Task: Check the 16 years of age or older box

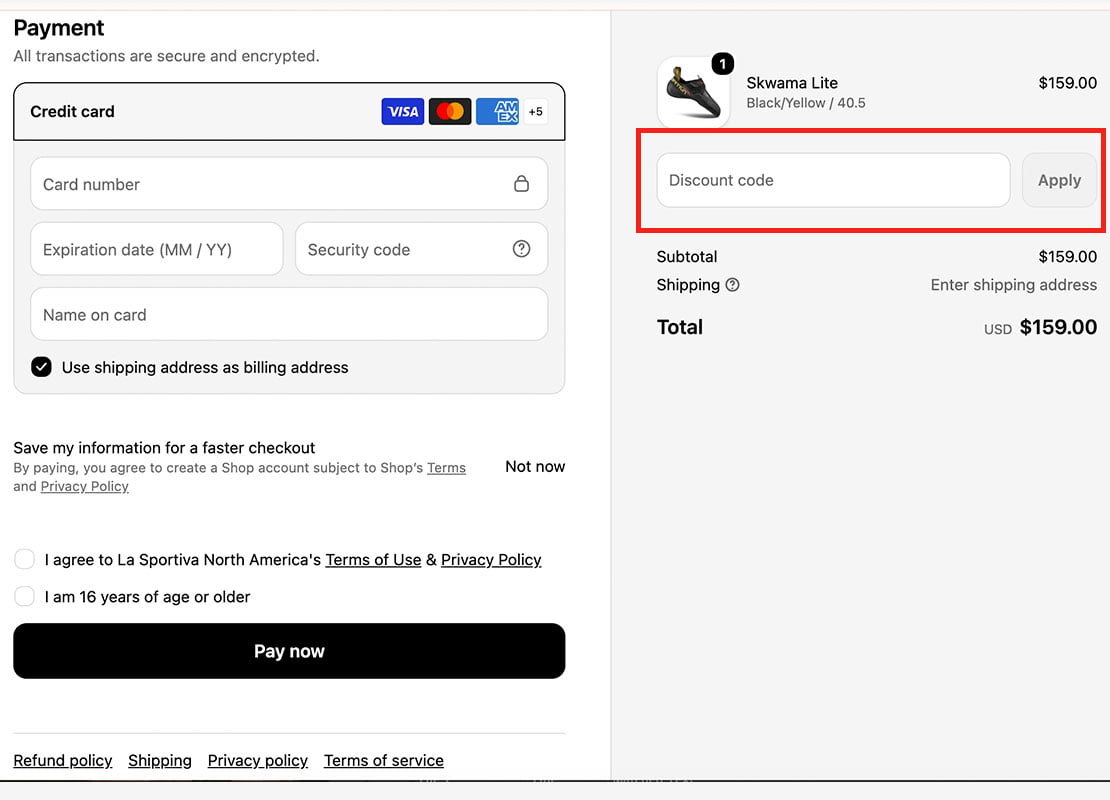Action: (x=25, y=596)
